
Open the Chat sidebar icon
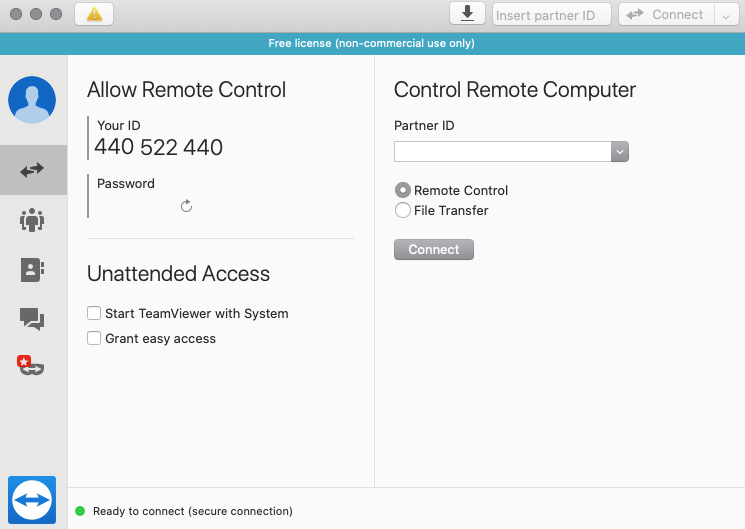point(32,319)
